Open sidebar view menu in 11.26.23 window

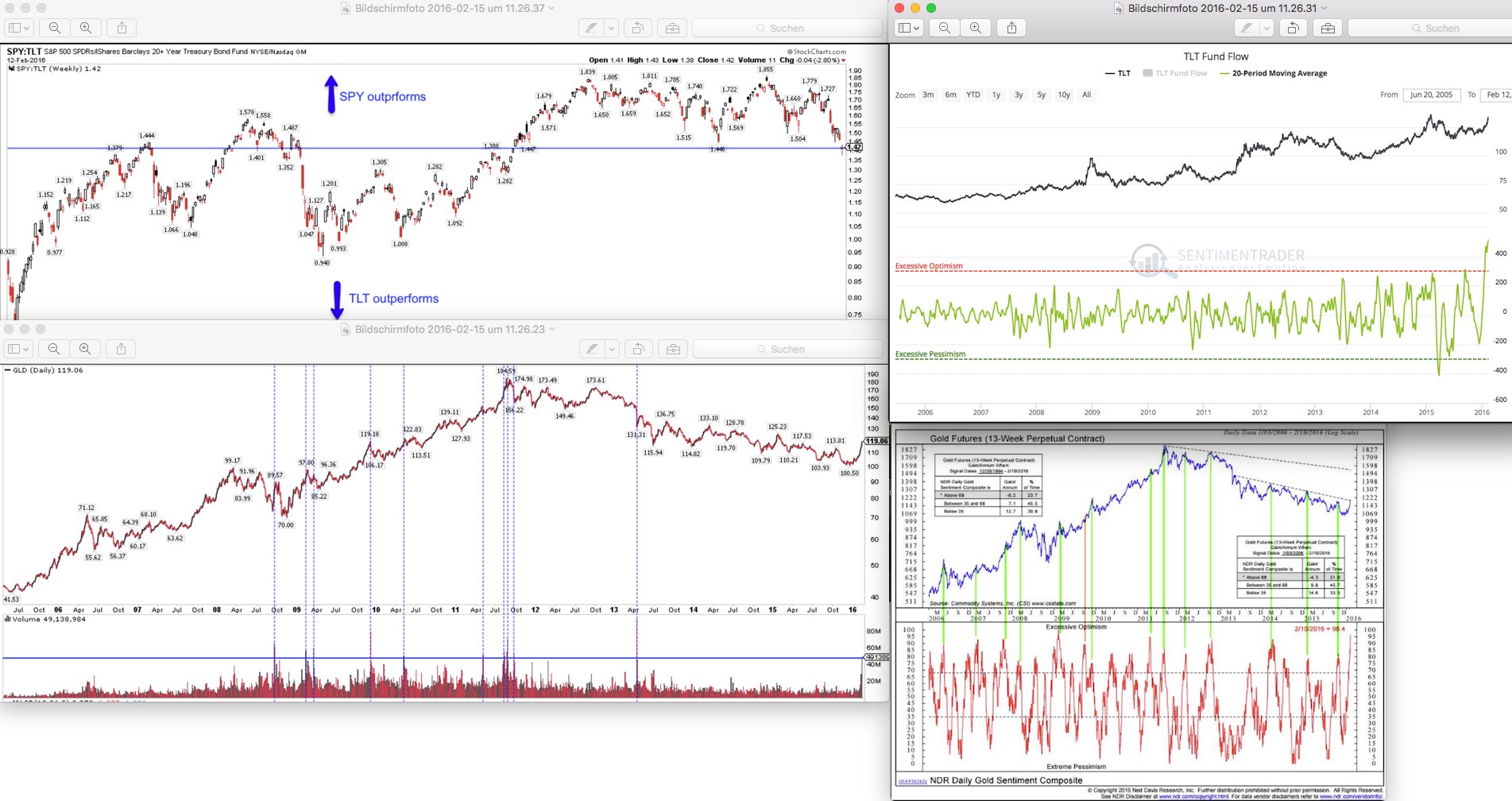(x=18, y=349)
